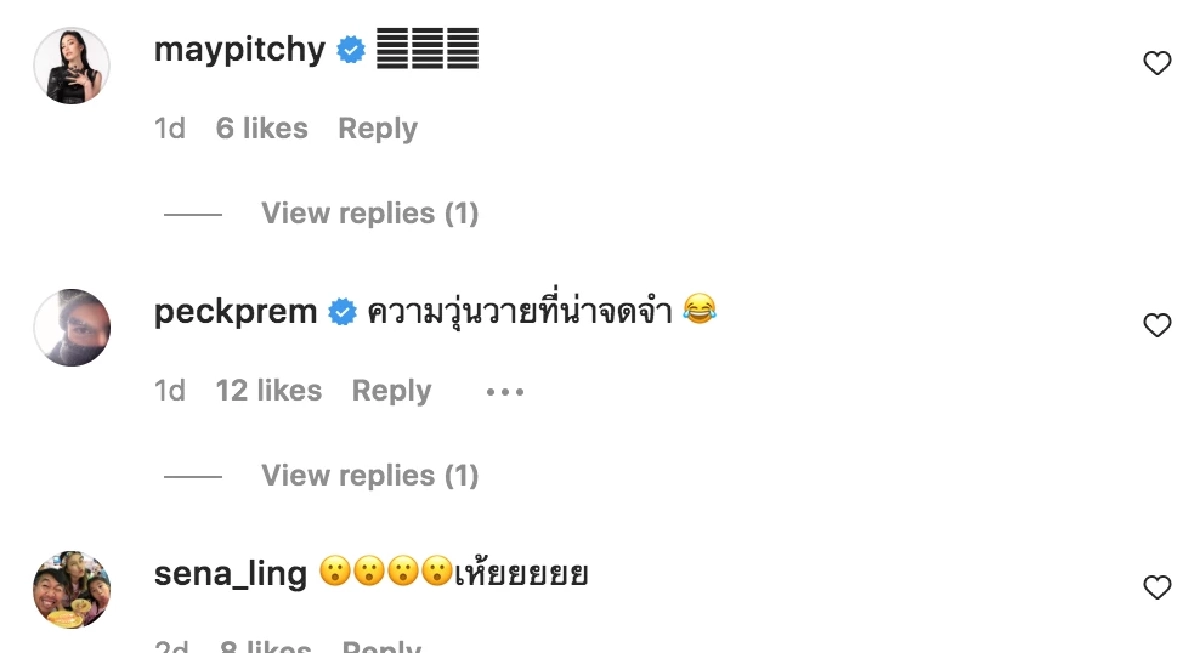Like peckprem's comment with the heart icon
This screenshot has width=1200, height=653.
pyautogui.click(x=1157, y=324)
